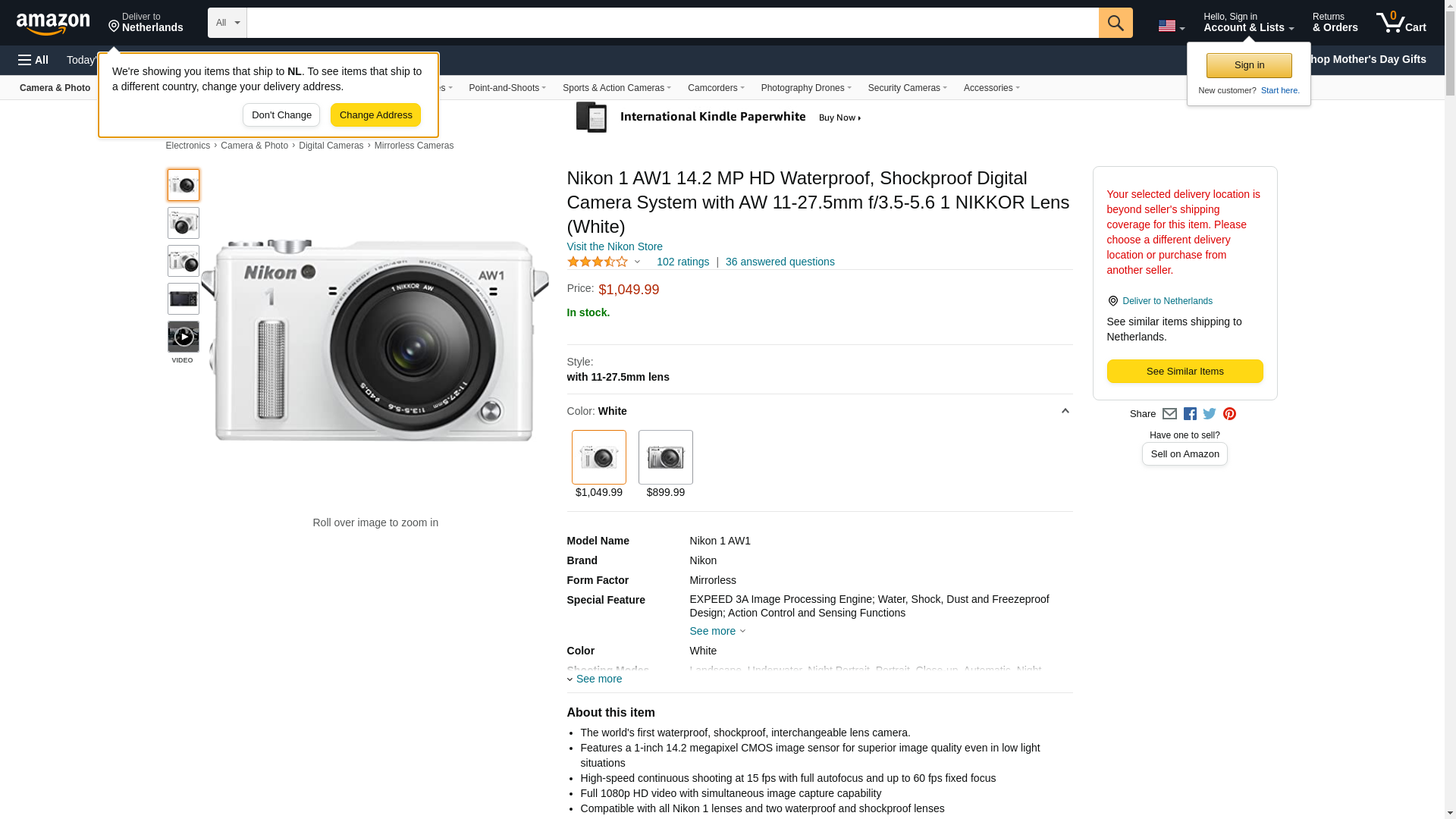Open the All search category dropdown
Viewport: 1456px width, 819px height.
pyautogui.click(x=227, y=23)
